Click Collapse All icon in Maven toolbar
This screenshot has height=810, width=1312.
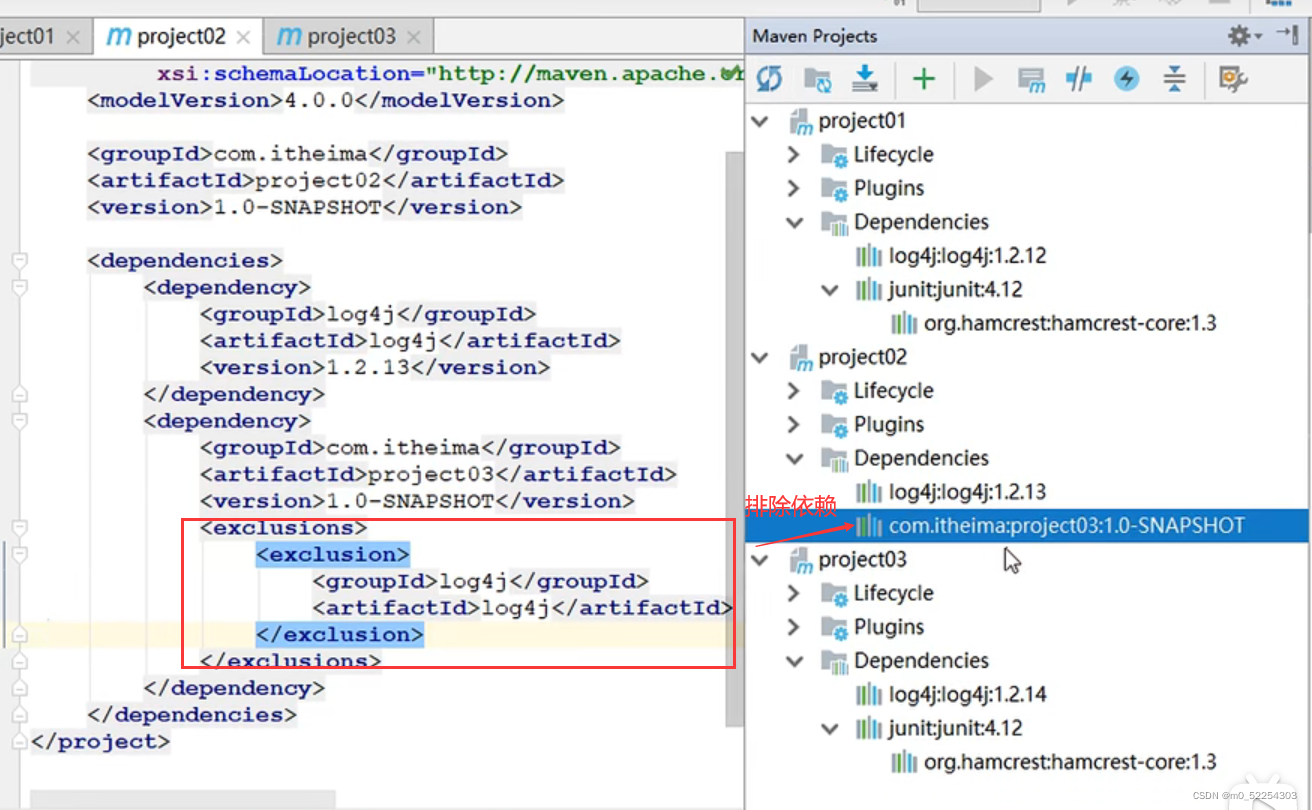pyautogui.click(x=1174, y=79)
